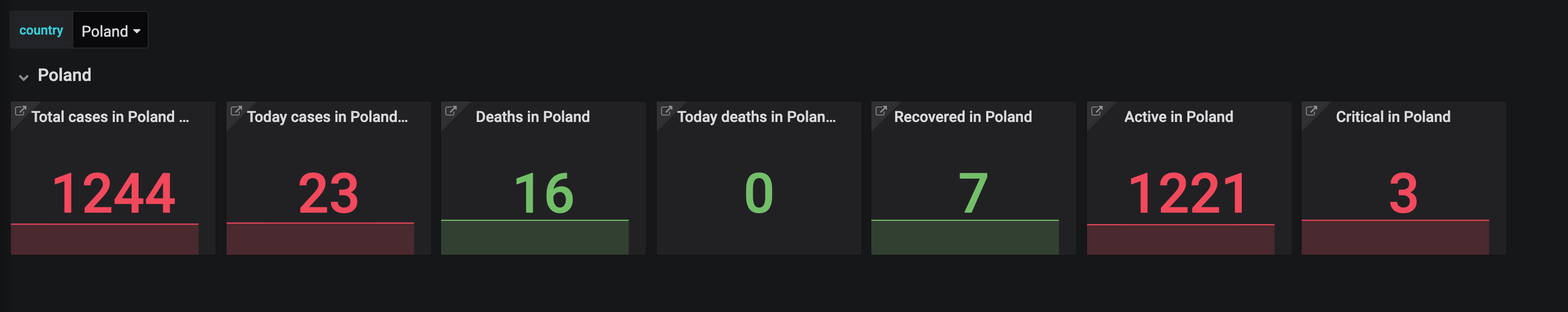Click the Poland row title
This screenshot has height=312, width=1568.
(x=65, y=75)
